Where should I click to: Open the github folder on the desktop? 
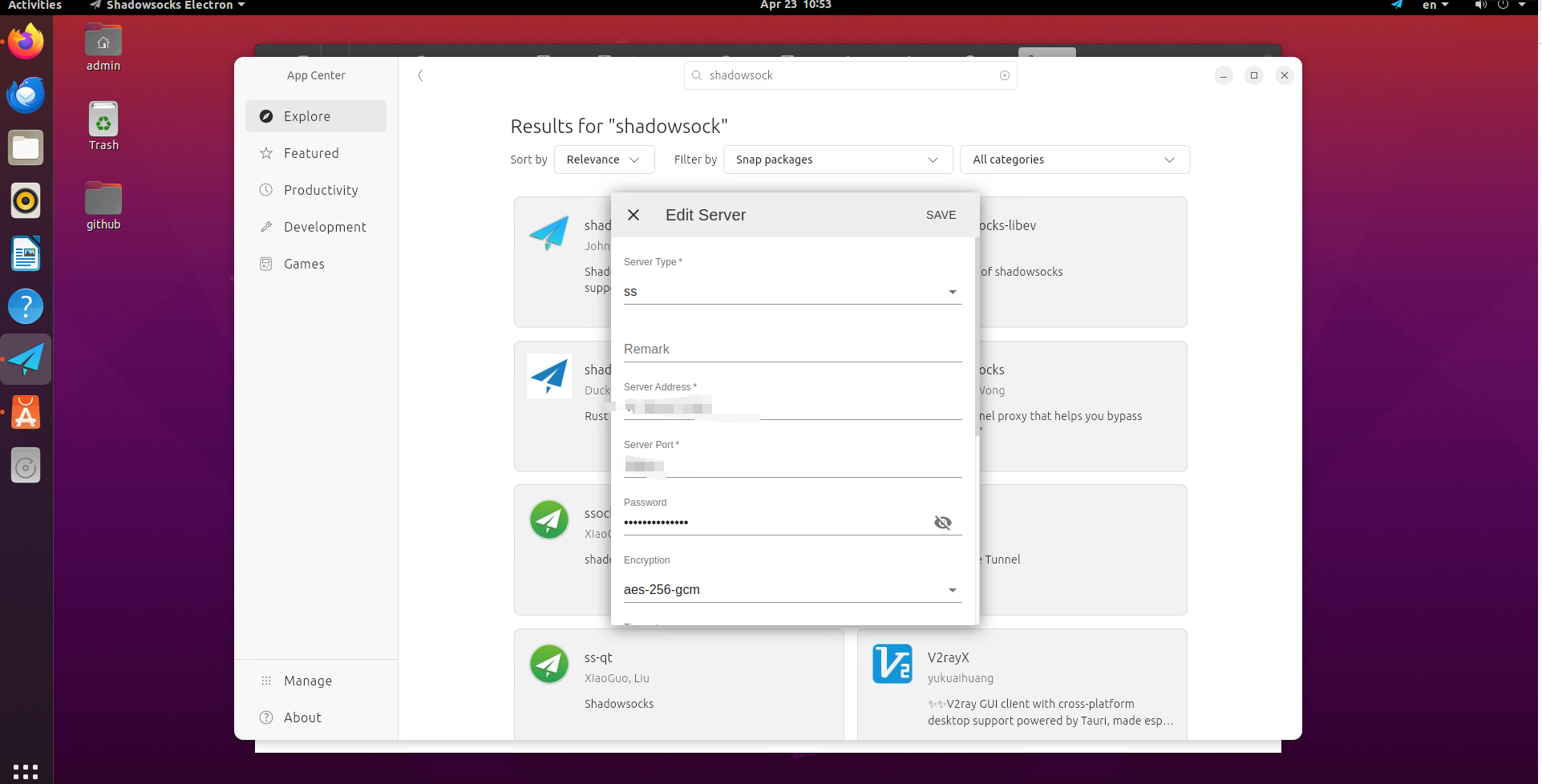(x=103, y=197)
